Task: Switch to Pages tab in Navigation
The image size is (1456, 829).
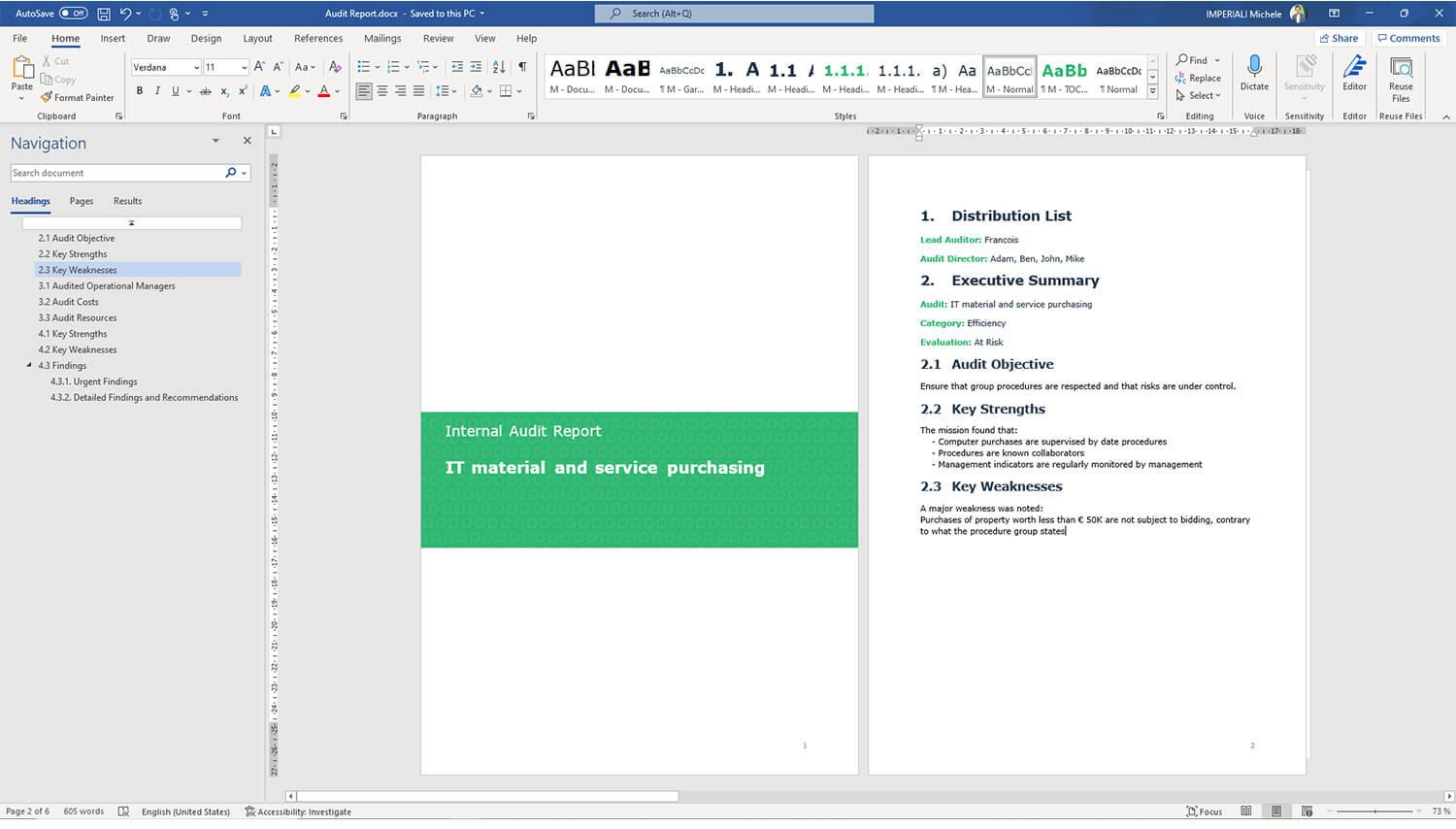Action: click(x=82, y=201)
